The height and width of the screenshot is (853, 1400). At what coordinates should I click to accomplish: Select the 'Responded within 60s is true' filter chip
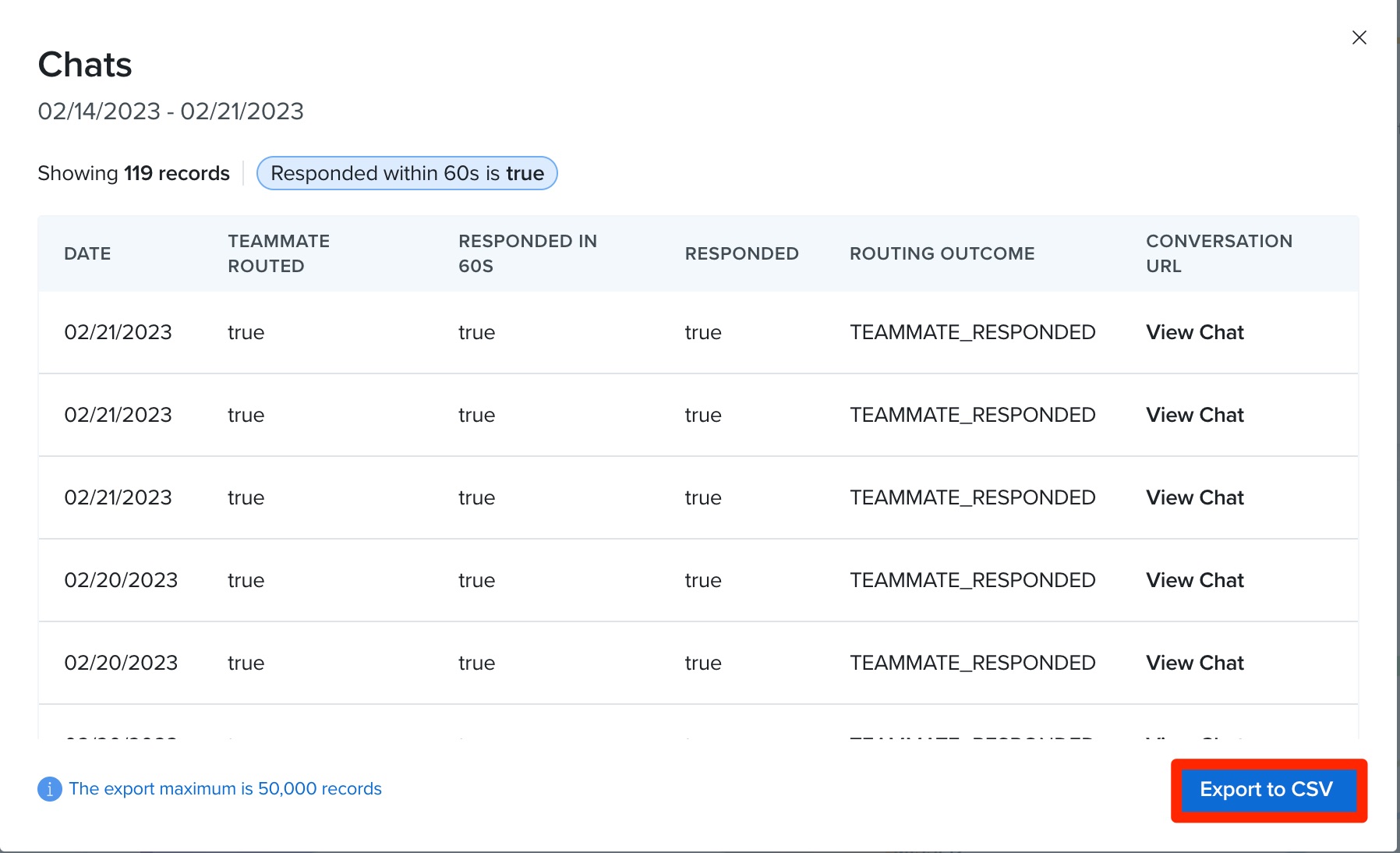coord(407,173)
